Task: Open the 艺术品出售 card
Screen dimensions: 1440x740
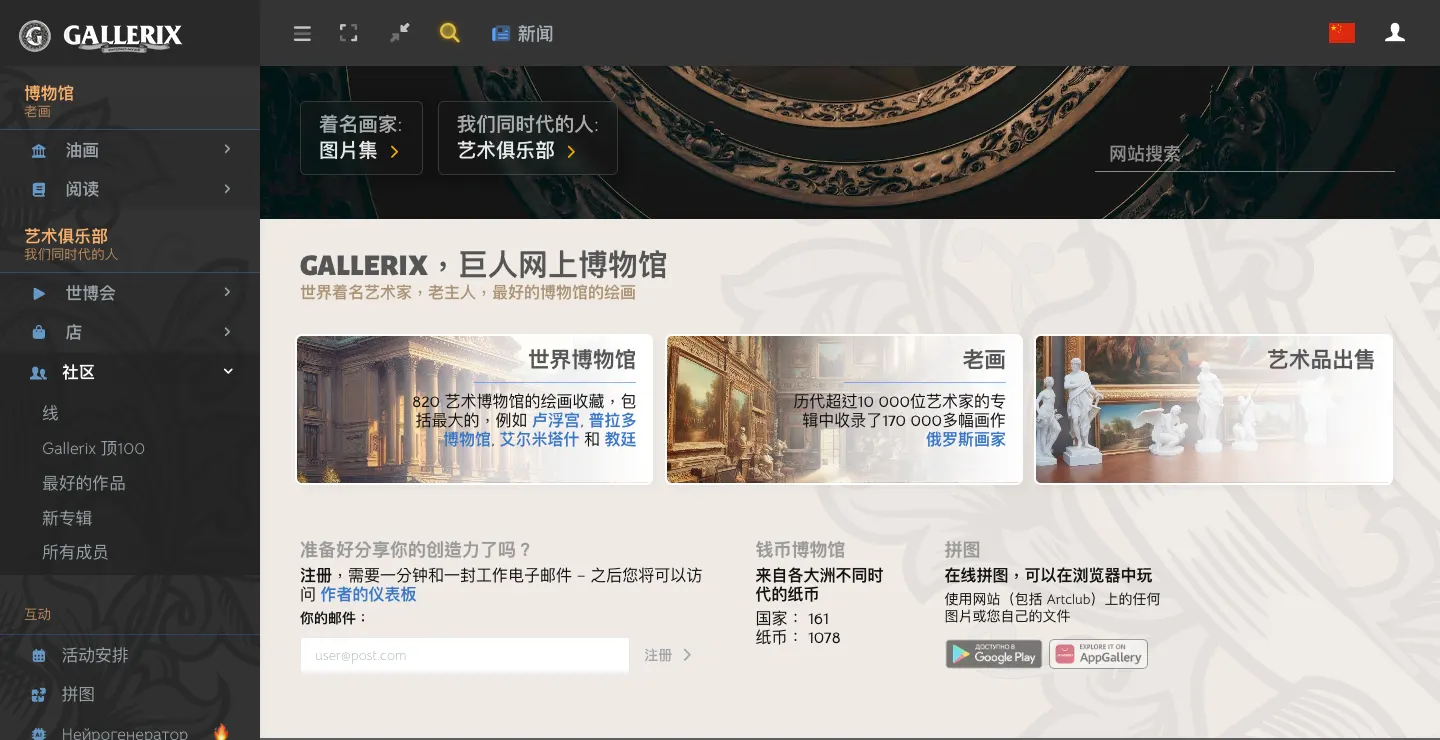Action: tap(1214, 409)
